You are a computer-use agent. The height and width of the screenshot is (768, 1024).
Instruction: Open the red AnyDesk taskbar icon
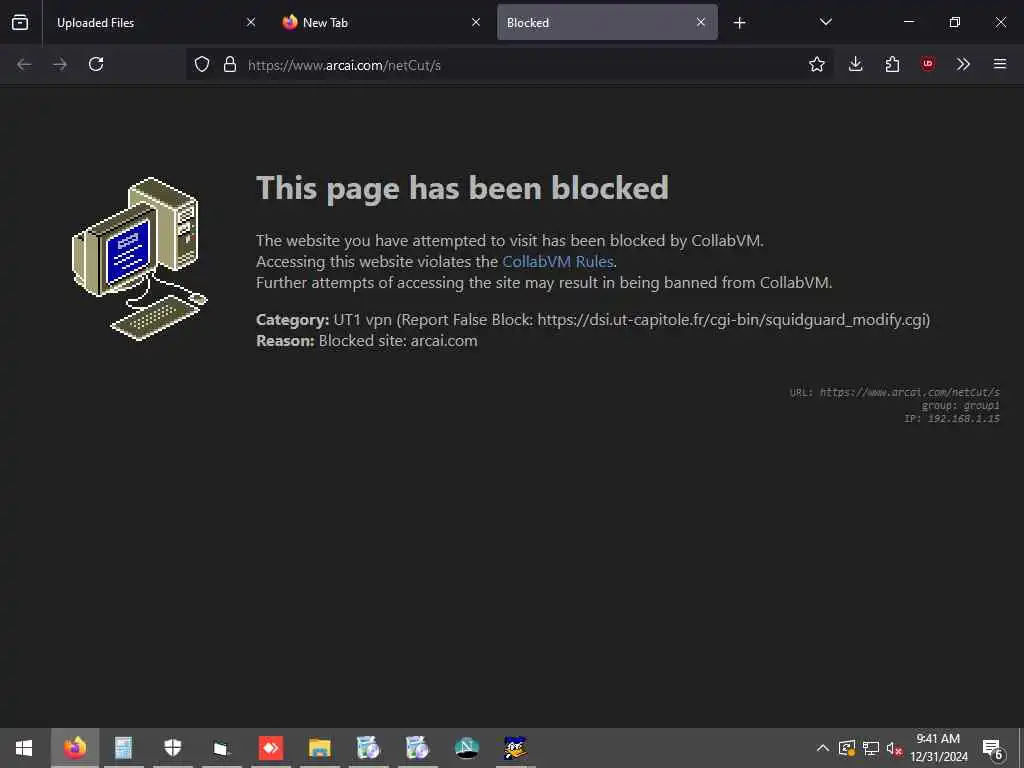tap(270, 748)
